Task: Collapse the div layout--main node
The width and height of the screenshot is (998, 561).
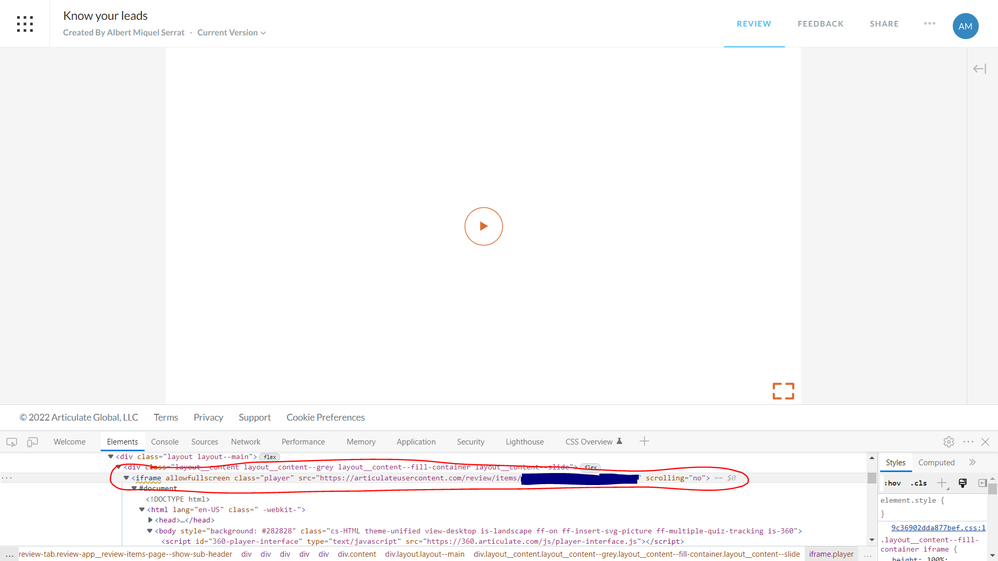Action: (x=111, y=457)
